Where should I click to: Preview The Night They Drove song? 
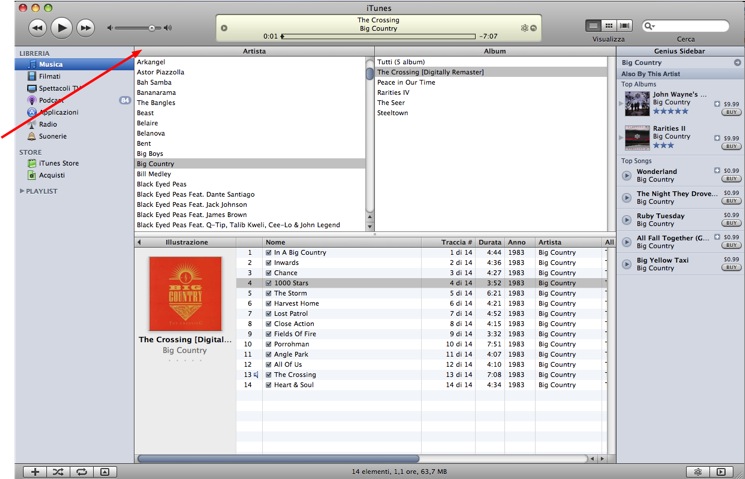[x=627, y=198]
